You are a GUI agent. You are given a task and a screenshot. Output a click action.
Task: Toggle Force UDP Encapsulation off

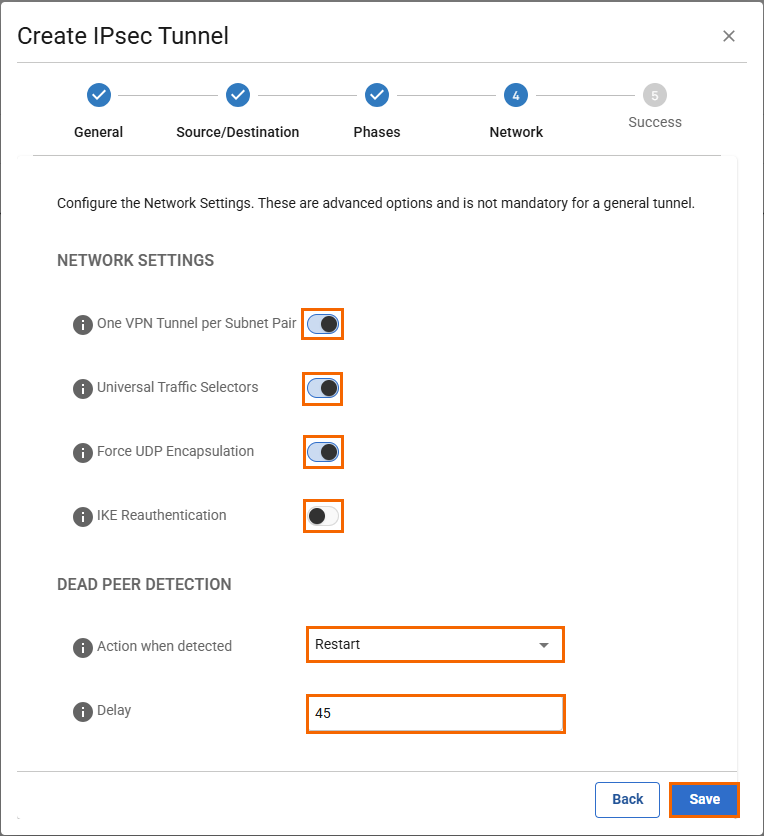(323, 452)
